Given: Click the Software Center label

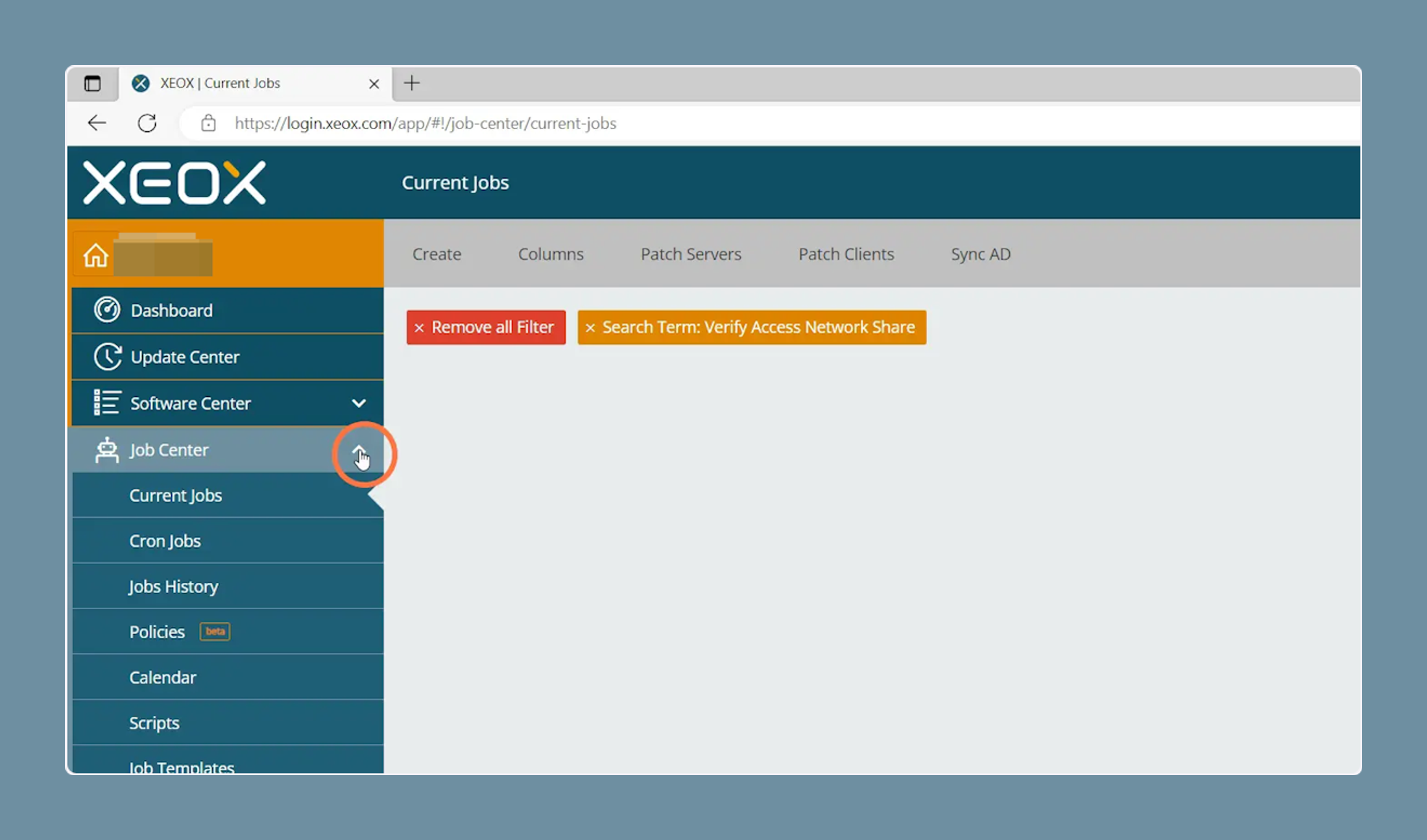Looking at the screenshot, I should tap(190, 403).
